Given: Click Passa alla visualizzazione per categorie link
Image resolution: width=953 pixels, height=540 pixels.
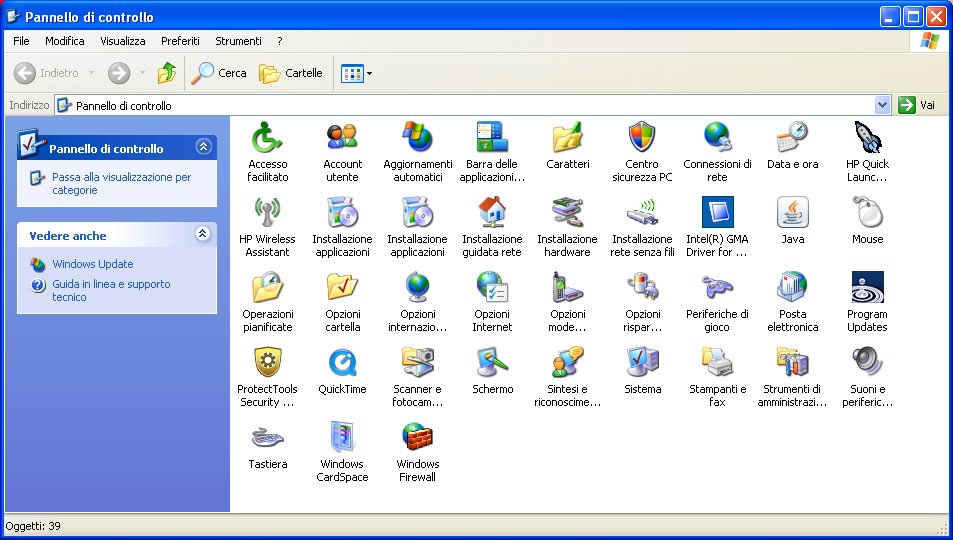Looking at the screenshot, I should (122, 184).
